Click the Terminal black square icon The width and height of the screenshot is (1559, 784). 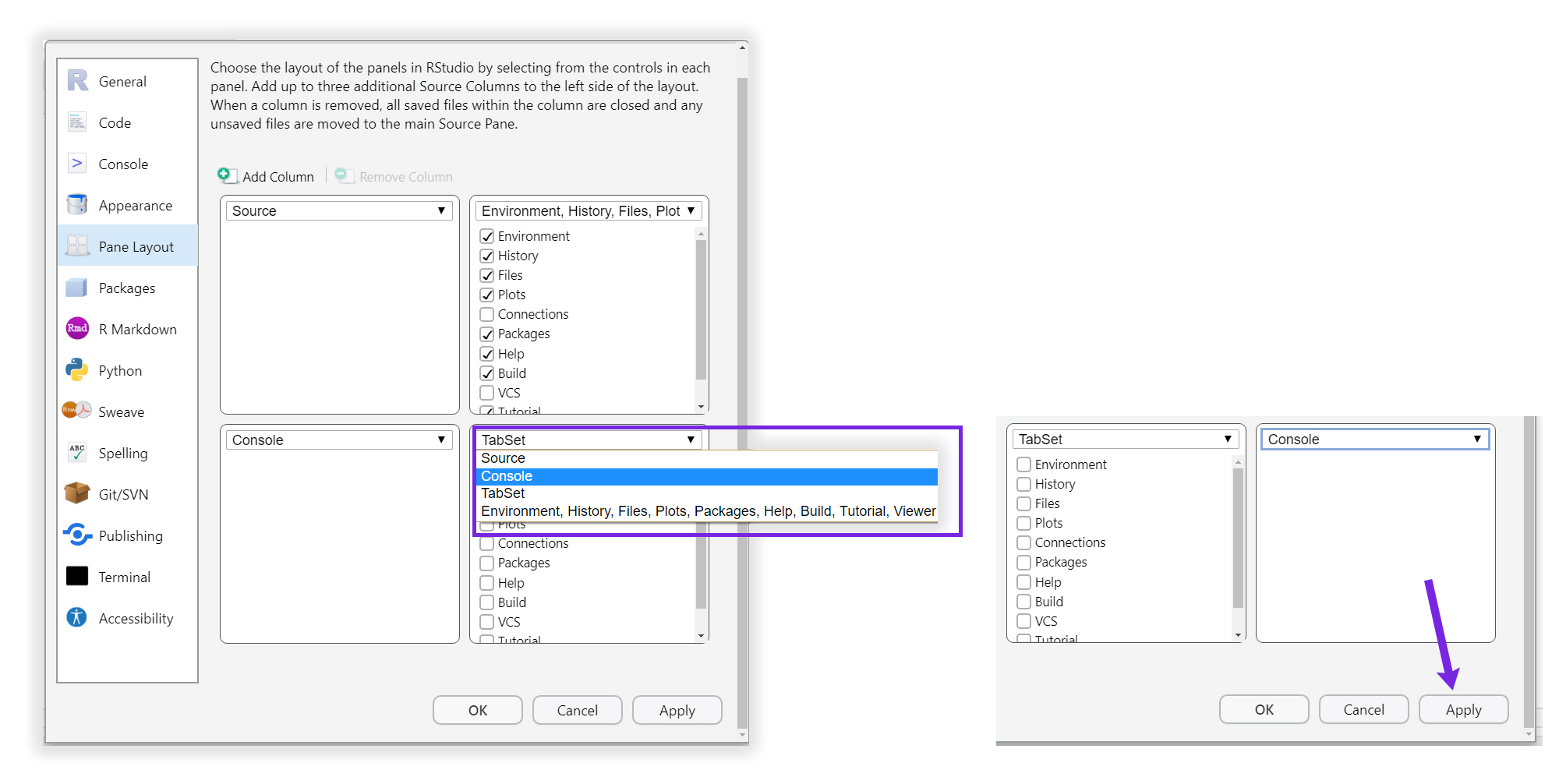pyautogui.click(x=77, y=576)
